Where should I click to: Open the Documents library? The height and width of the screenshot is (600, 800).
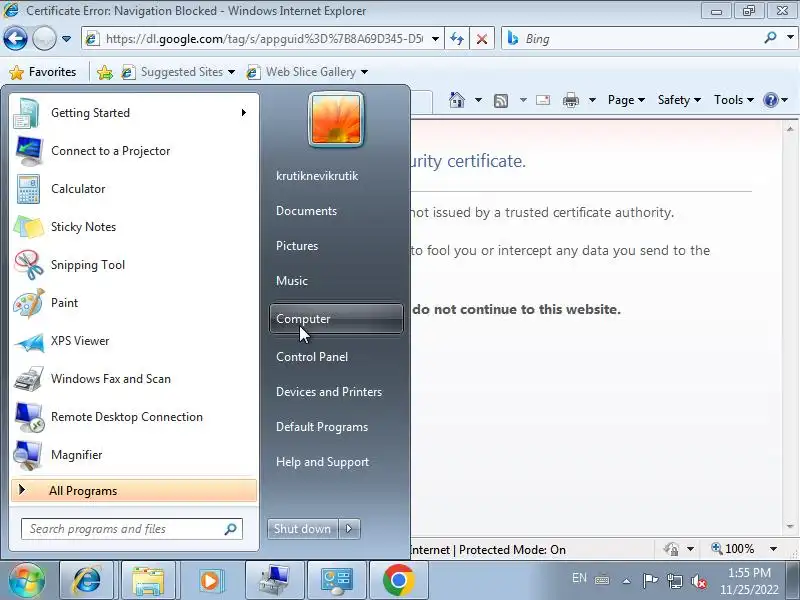pyautogui.click(x=306, y=211)
